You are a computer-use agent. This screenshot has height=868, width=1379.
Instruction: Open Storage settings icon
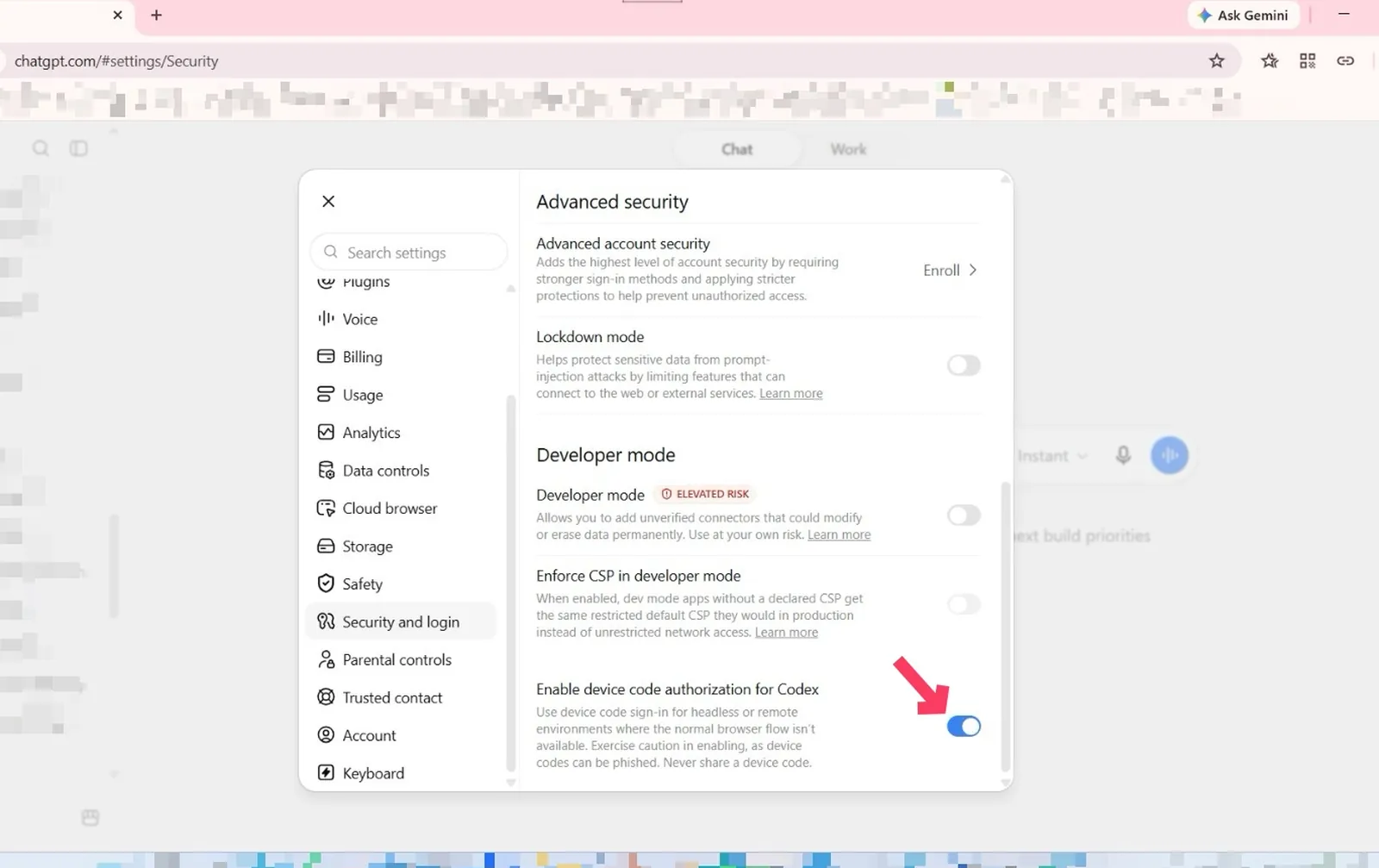click(326, 546)
